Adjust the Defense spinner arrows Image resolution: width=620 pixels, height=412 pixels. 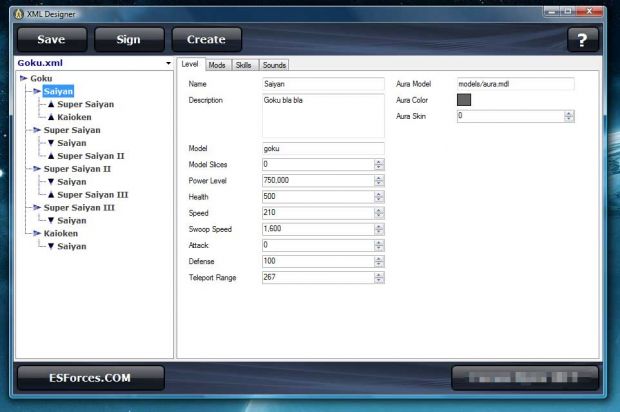click(x=379, y=261)
